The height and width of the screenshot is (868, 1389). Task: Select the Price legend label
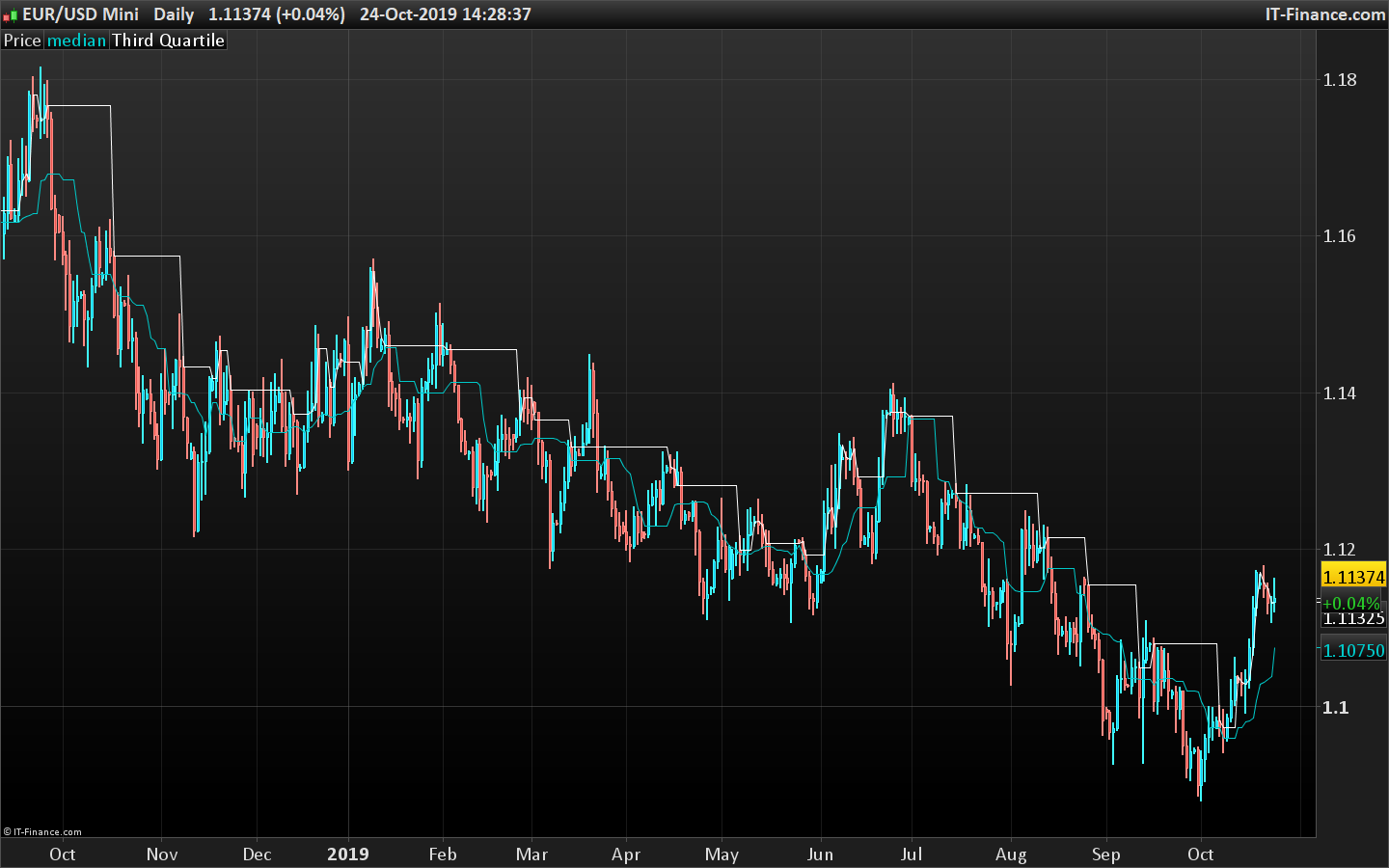click(x=22, y=41)
